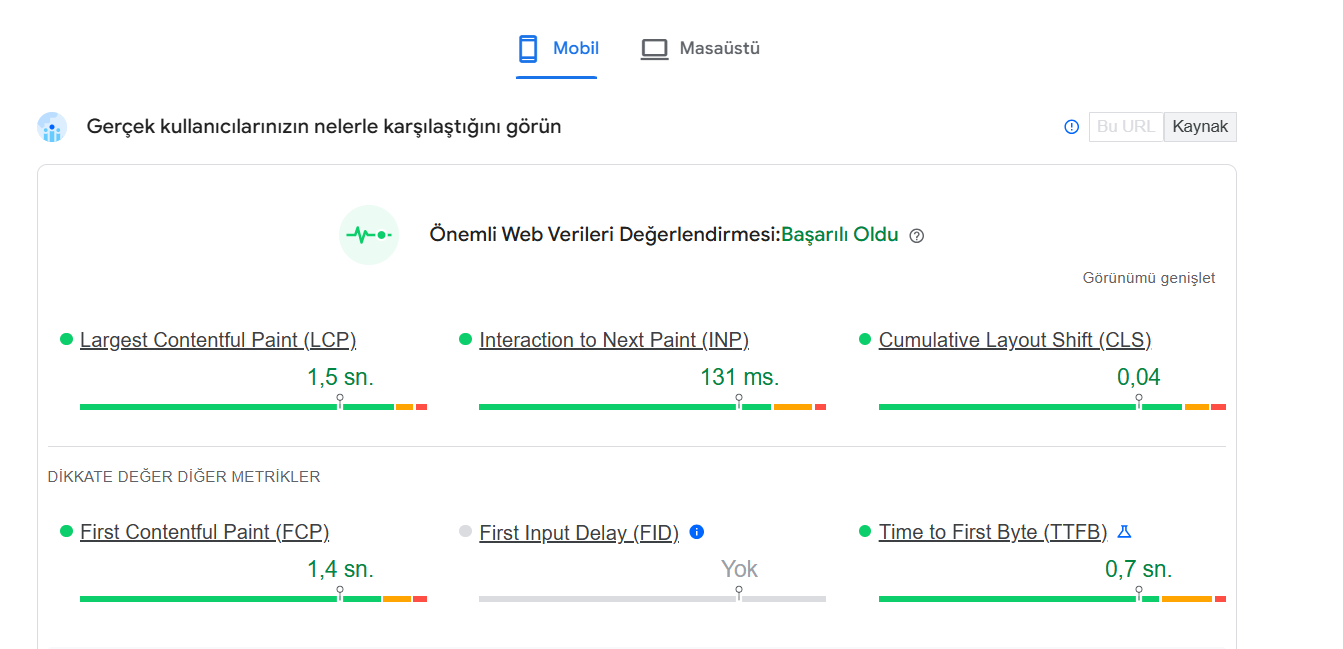Click the gray First Input Delay distribution bar
1343x649 pixels.
652,599
